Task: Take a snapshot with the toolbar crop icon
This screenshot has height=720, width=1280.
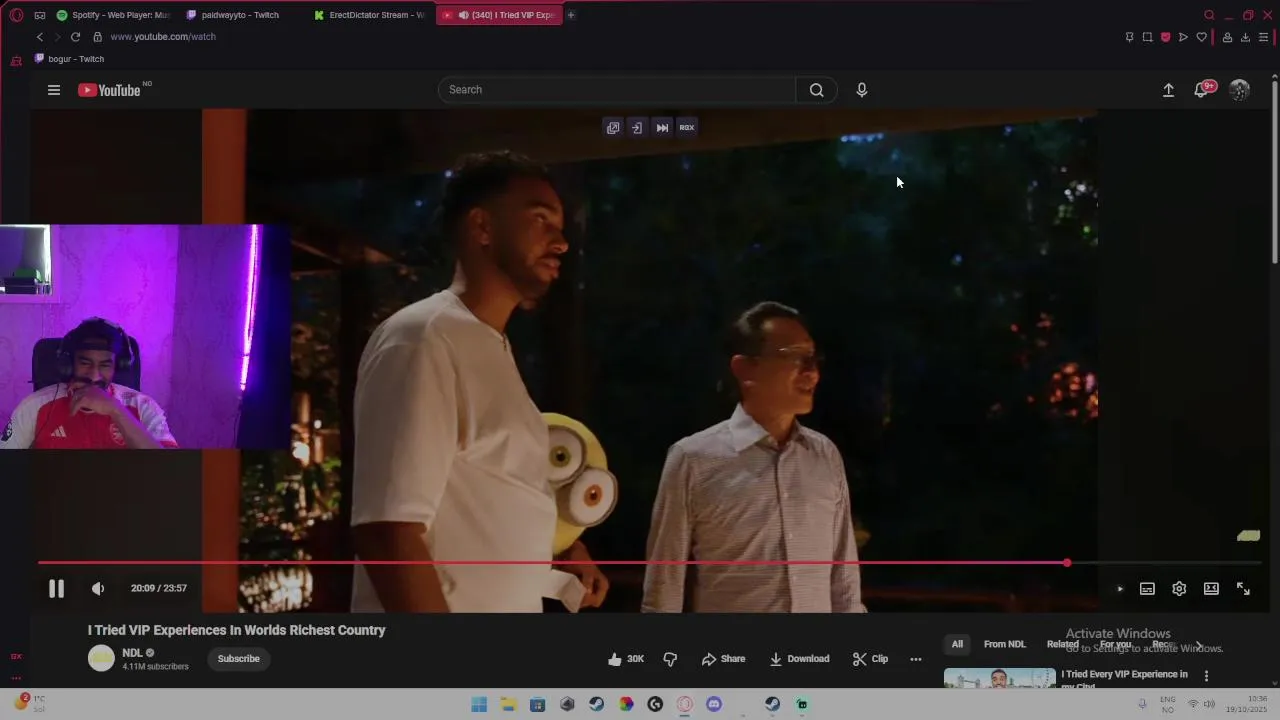Action: click(x=1147, y=37)
